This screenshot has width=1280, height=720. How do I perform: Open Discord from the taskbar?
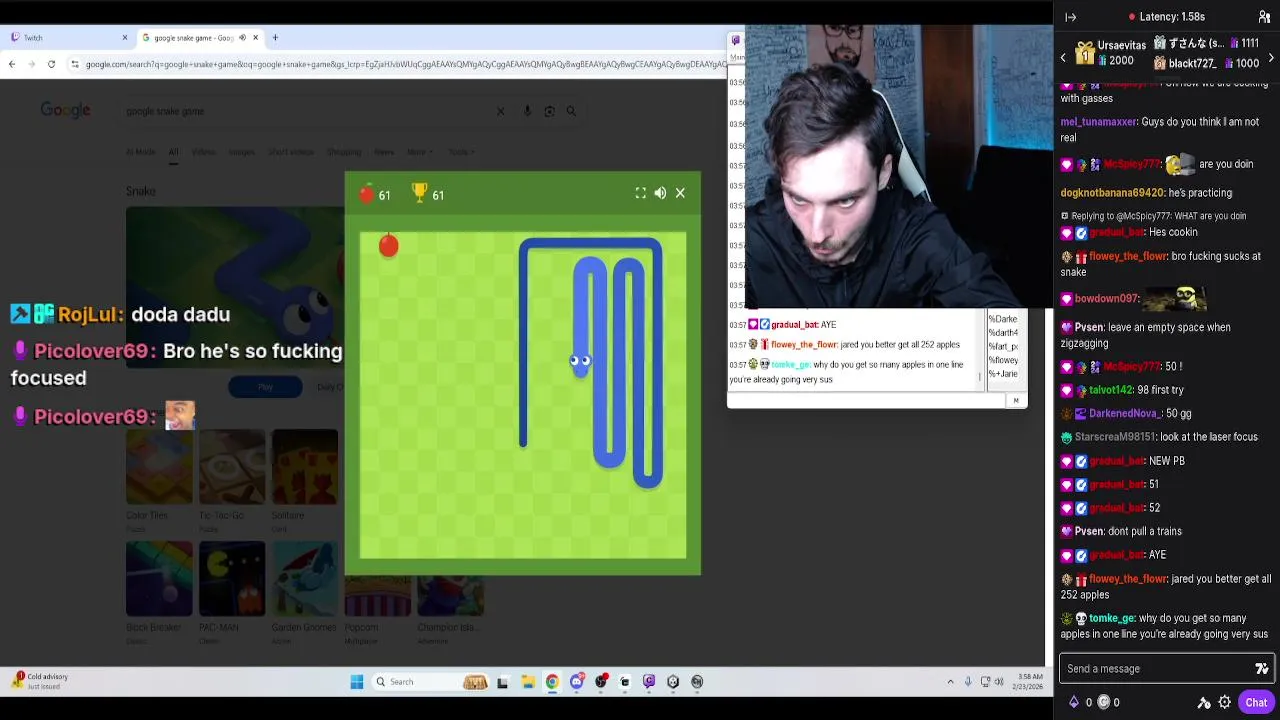click(x=576, y=682)
